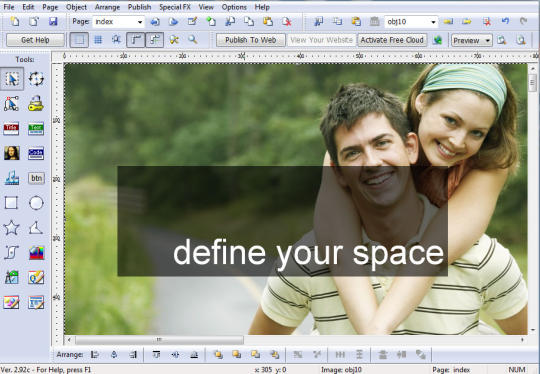The width and height of the screenshot is (540, 374).
Task: Click the grayed redo arrow icon
Action: [523, 21]
